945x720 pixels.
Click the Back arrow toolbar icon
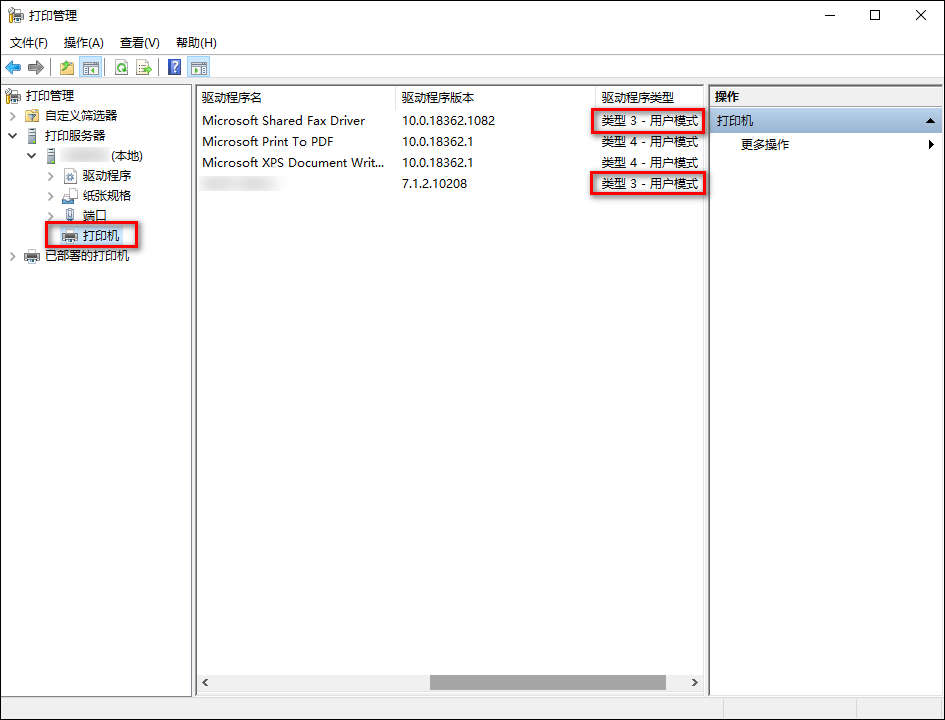coord(13,67)
